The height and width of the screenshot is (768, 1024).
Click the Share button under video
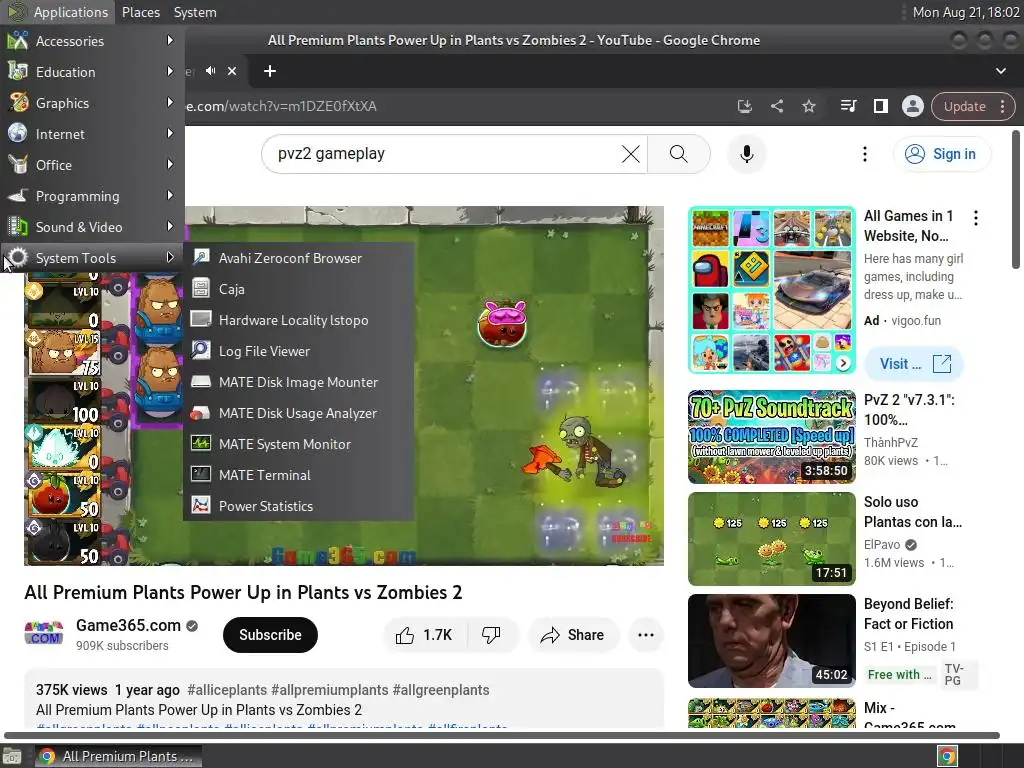(x=573, y=635)
